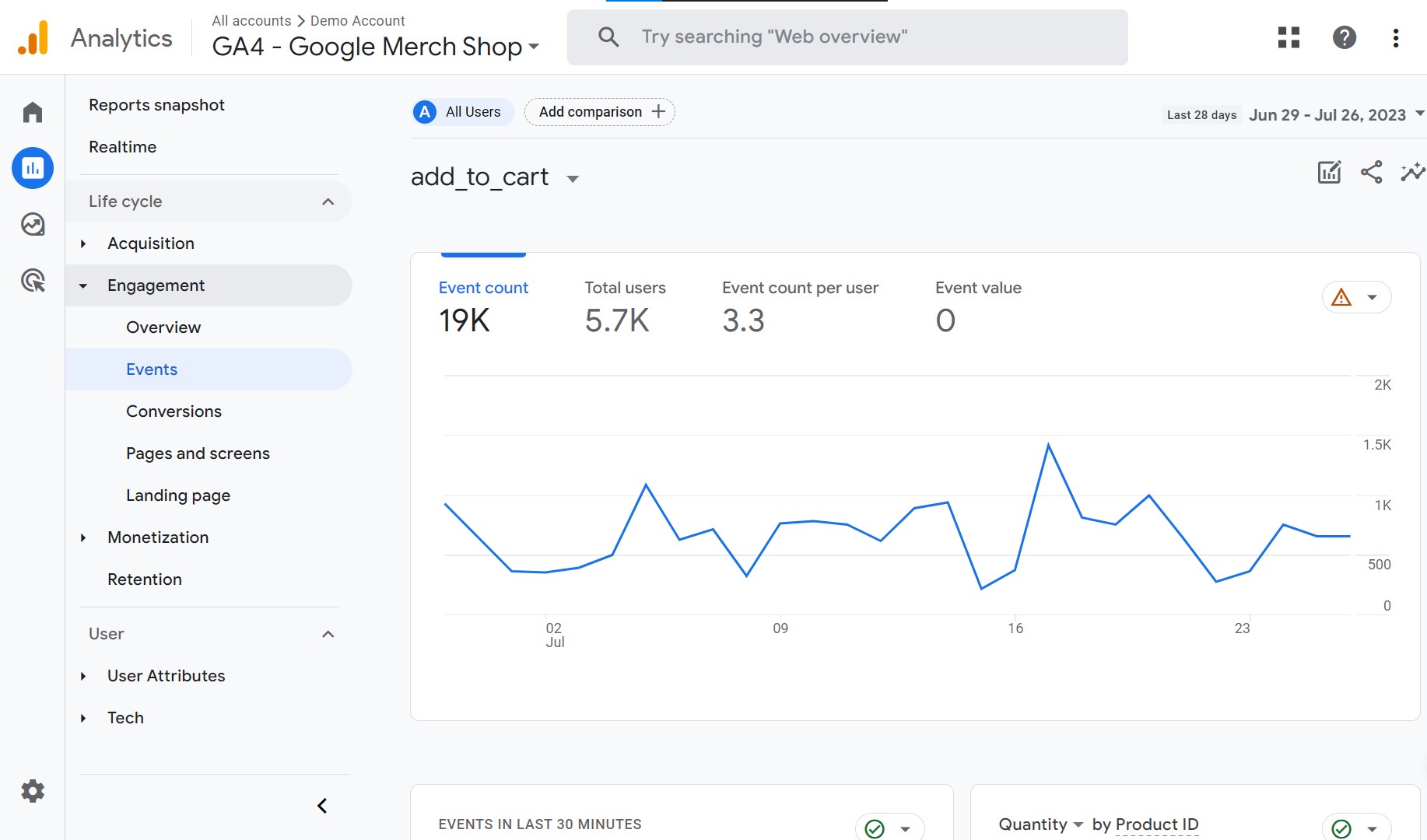Viewport: 1427px width, 840px height.
Task: Click the Google Analytics logo
Action: coord(33,37)
